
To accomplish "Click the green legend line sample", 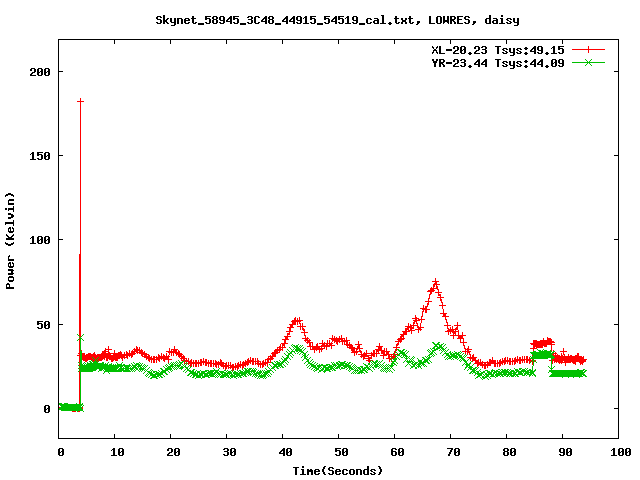I will click(x=588, y=62).
